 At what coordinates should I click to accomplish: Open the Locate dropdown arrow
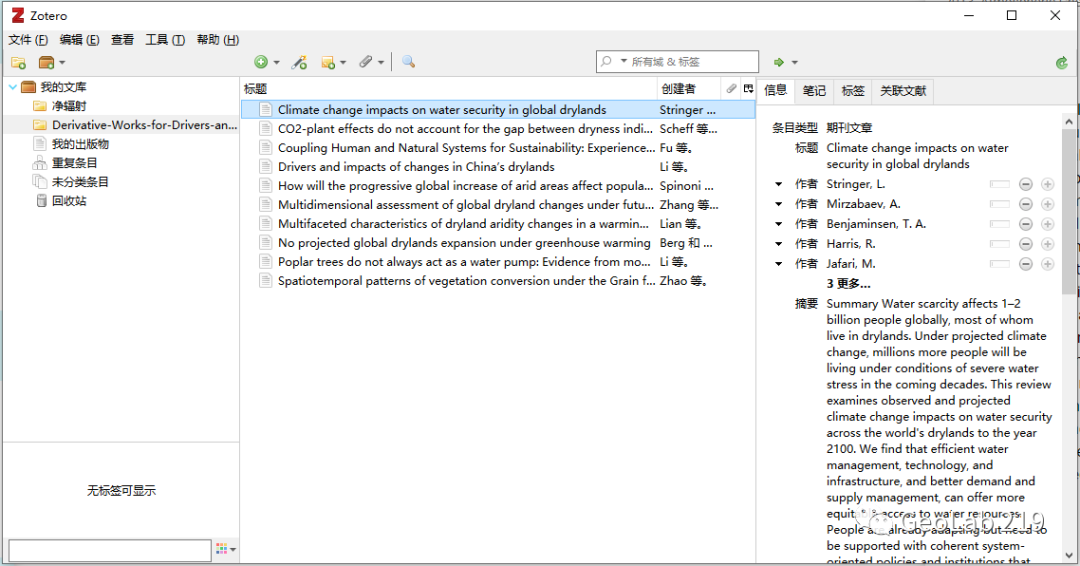[794, 63]
